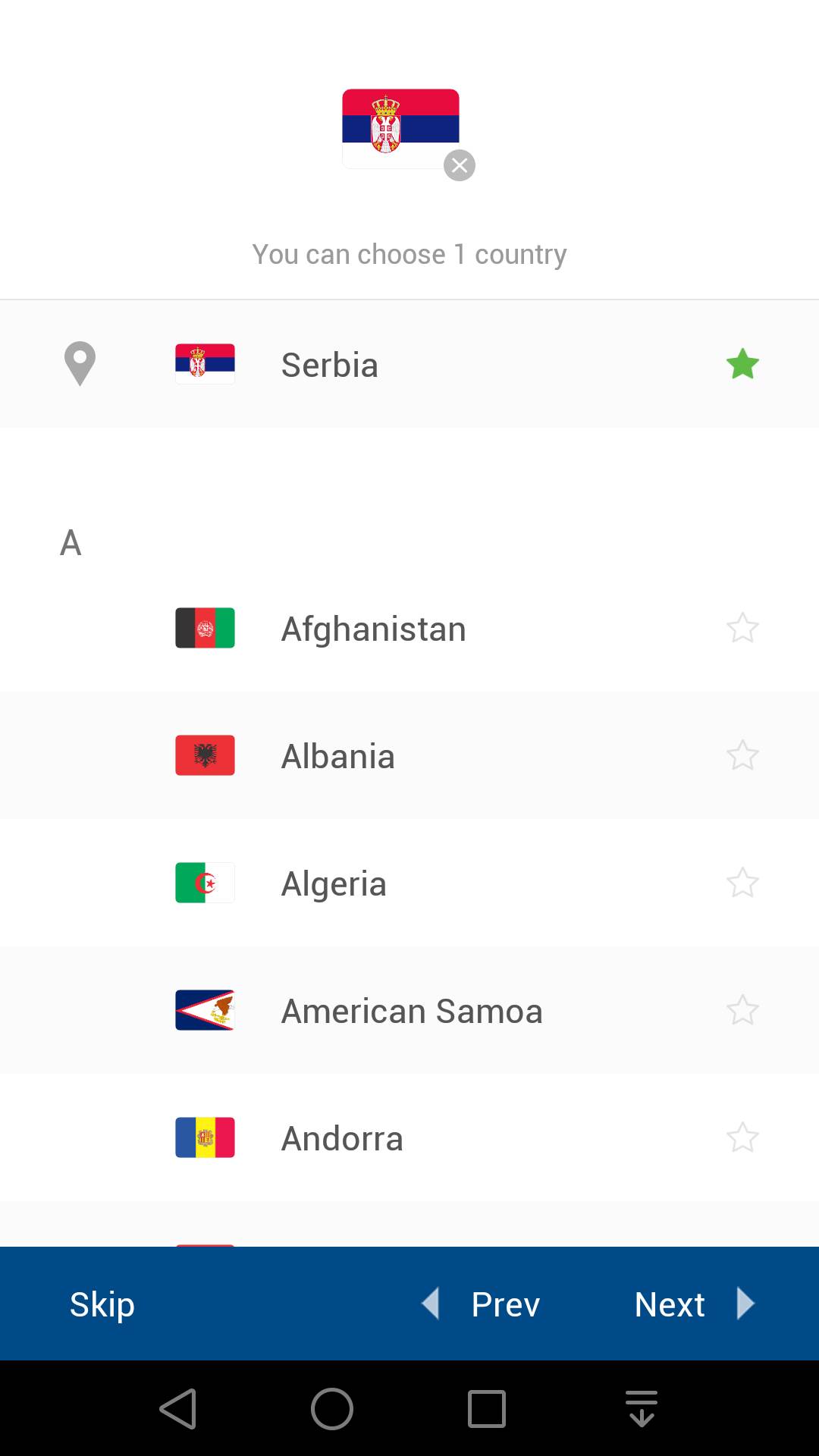
Task: Go back with the Prev button
Action: [x=483, y=1304]
